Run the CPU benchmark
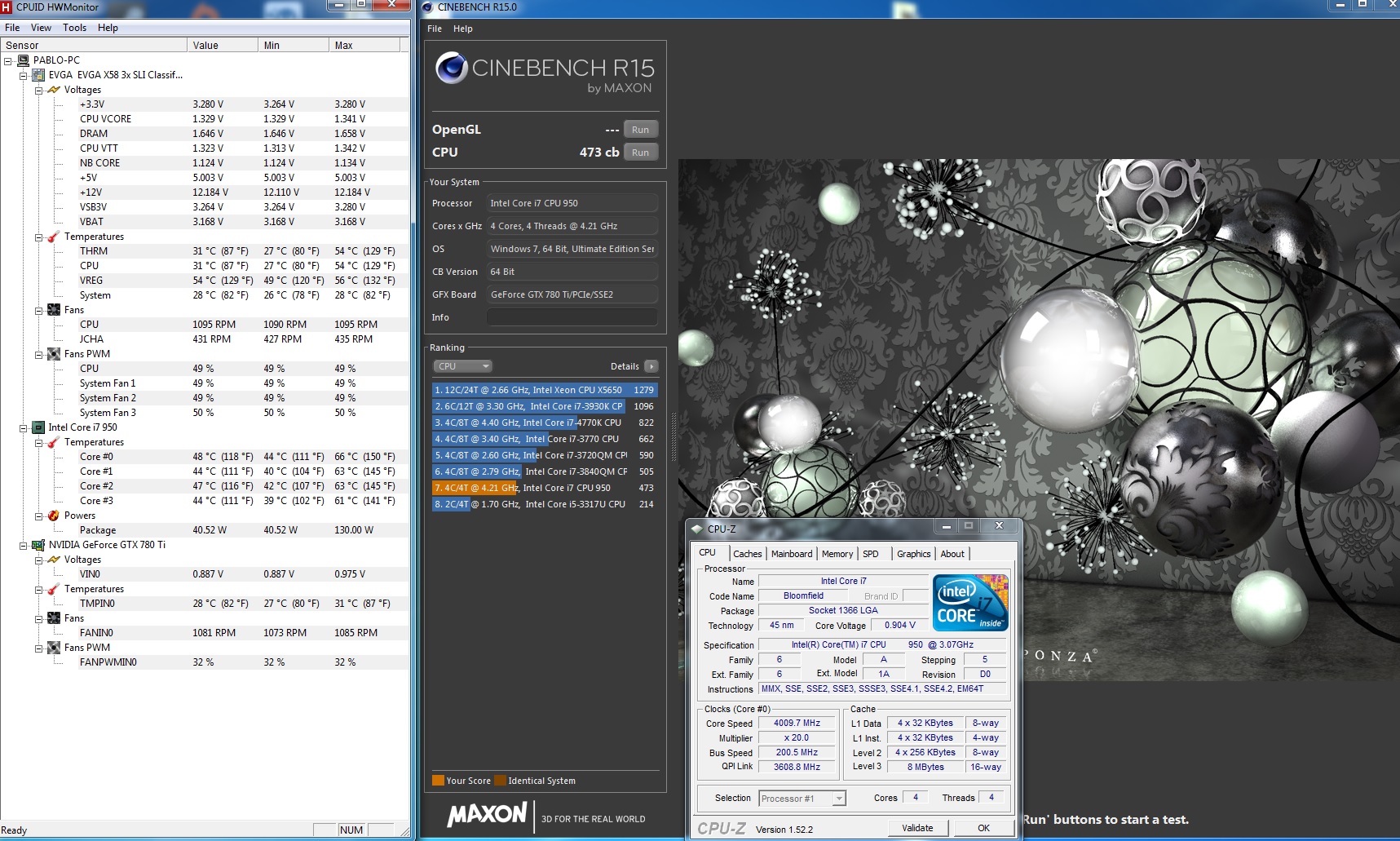This screenshot has height=841, width=1400. tap(640, 153)
